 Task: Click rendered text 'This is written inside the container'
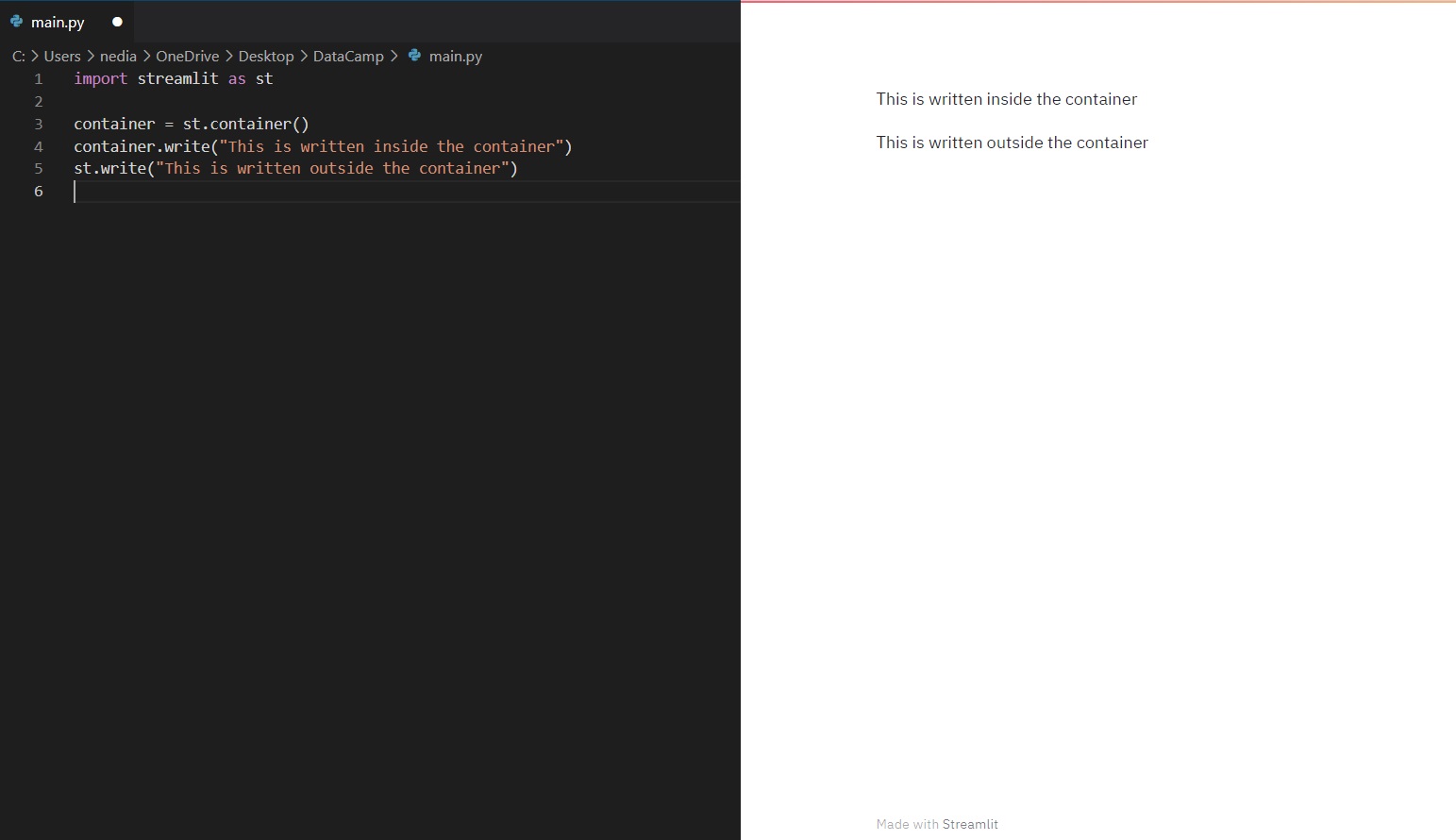[1007, 99]
